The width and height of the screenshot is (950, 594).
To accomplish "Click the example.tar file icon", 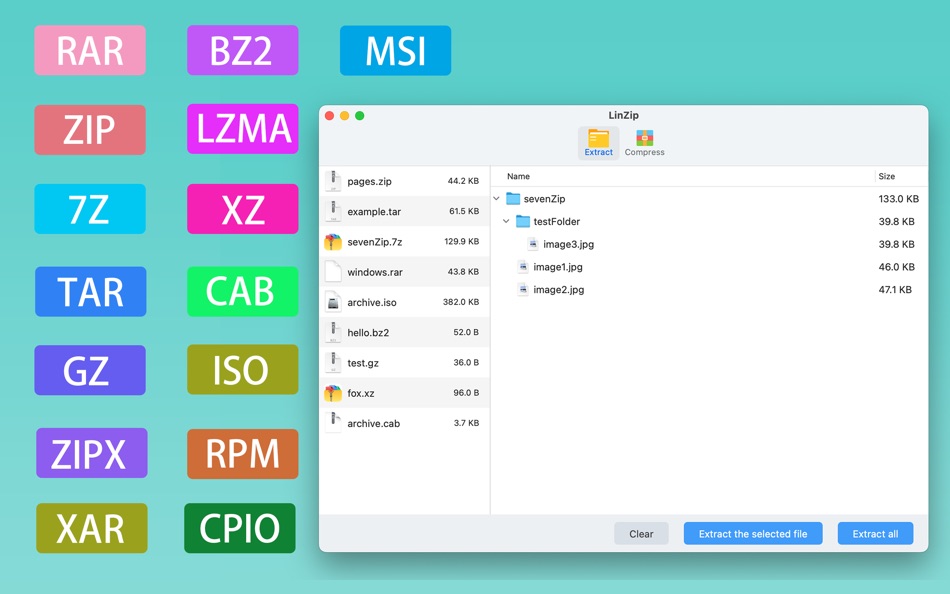I will pyautogui.click(x=333, y=211).
